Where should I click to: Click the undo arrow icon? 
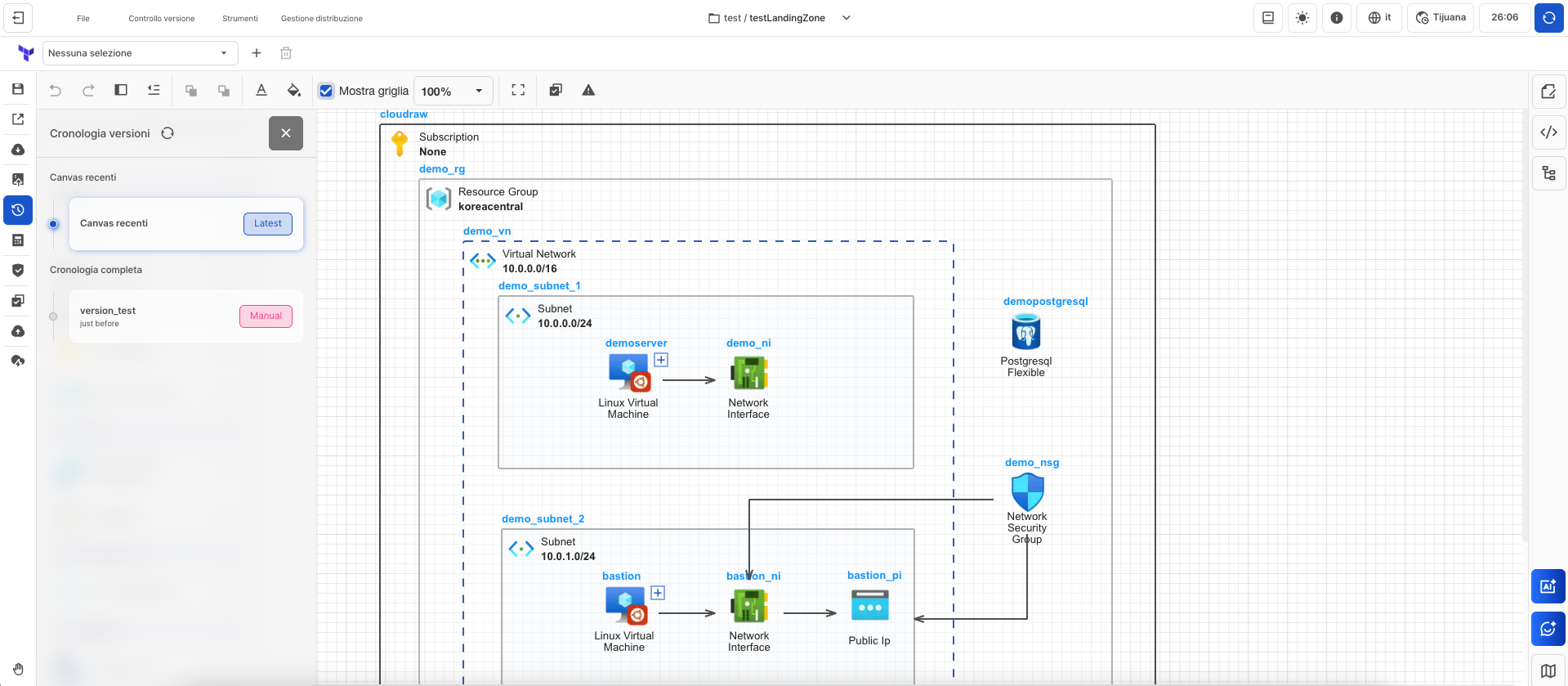56,91
